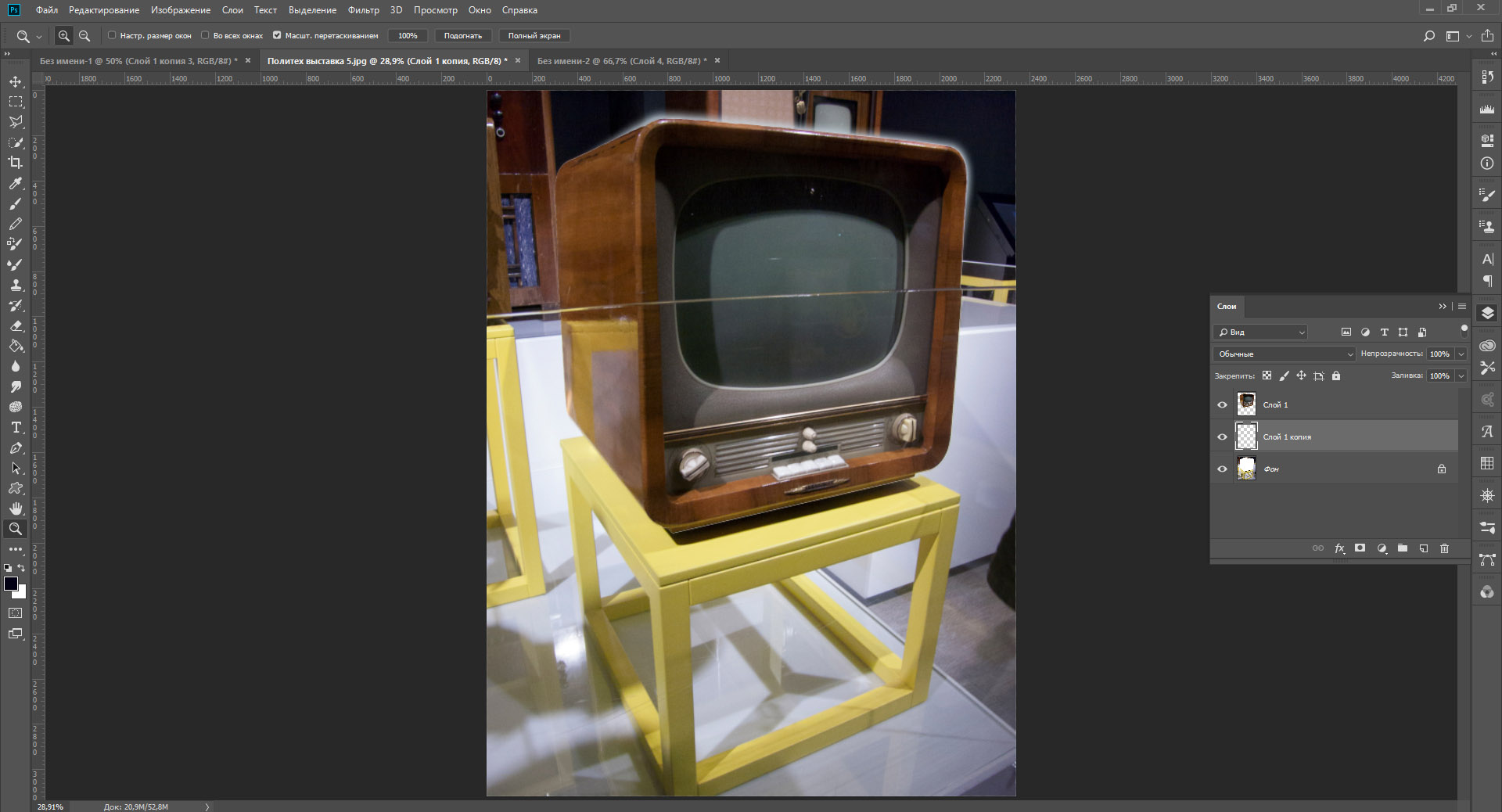The height and width of the screenshot is (812, 1502).
Task: Click the foreground color swatch
Action: (10, 584)
